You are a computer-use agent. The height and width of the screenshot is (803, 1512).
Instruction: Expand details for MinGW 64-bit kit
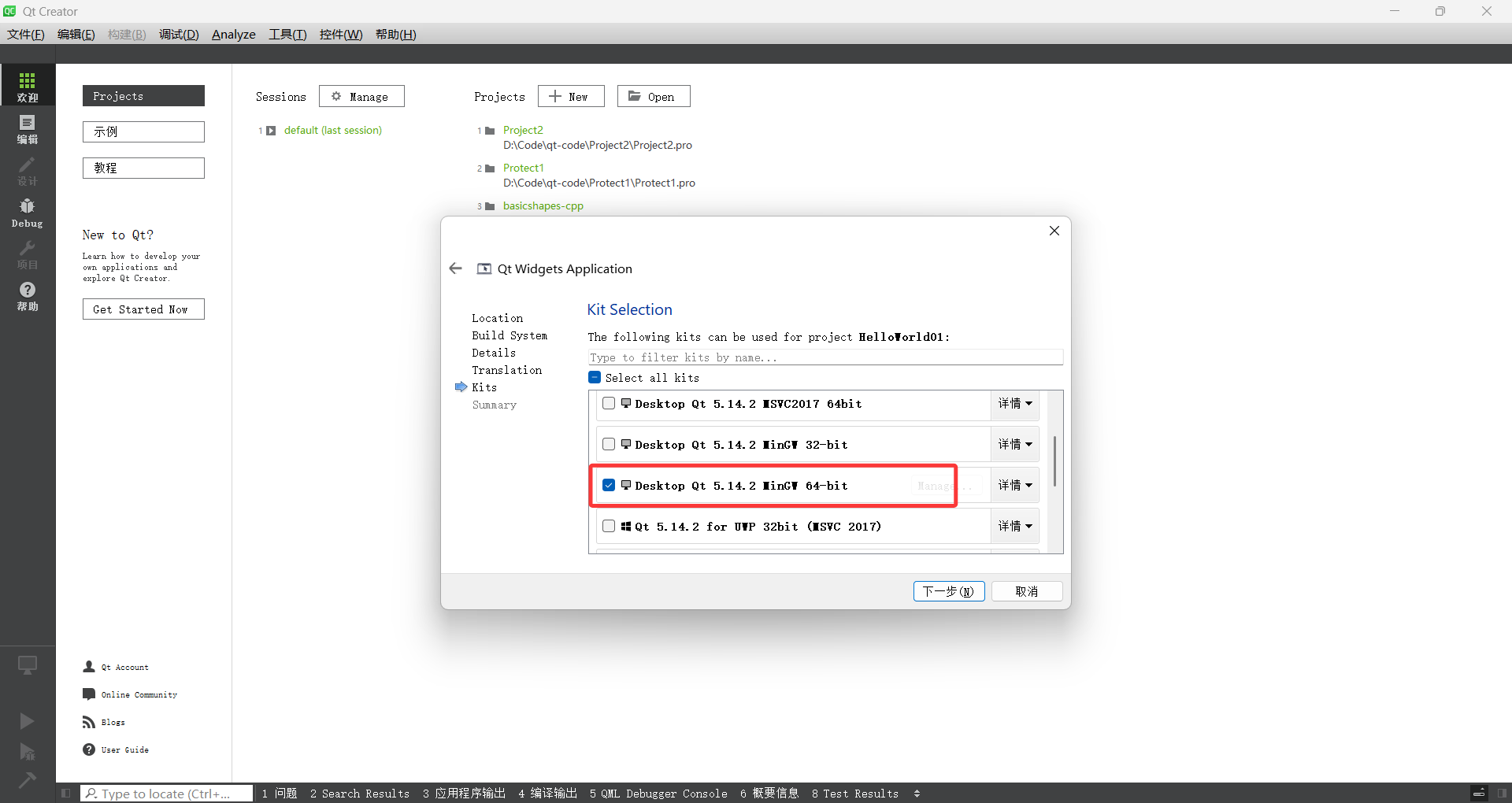1015,486
